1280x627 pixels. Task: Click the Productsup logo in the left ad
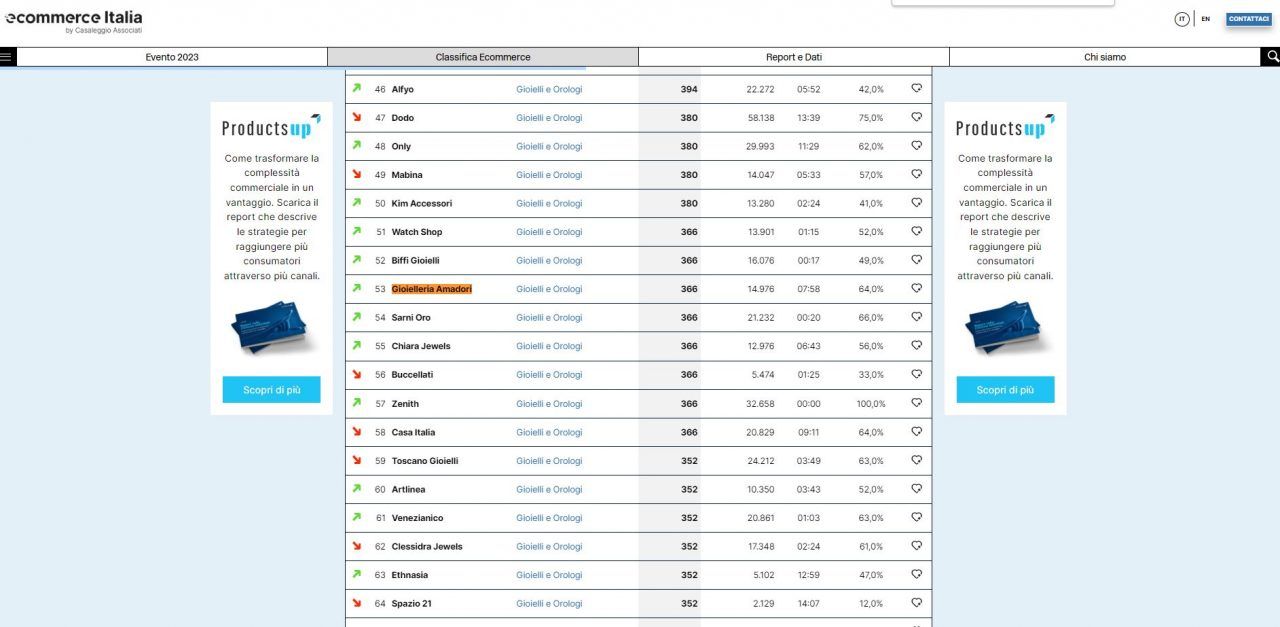tap(271, 127)
